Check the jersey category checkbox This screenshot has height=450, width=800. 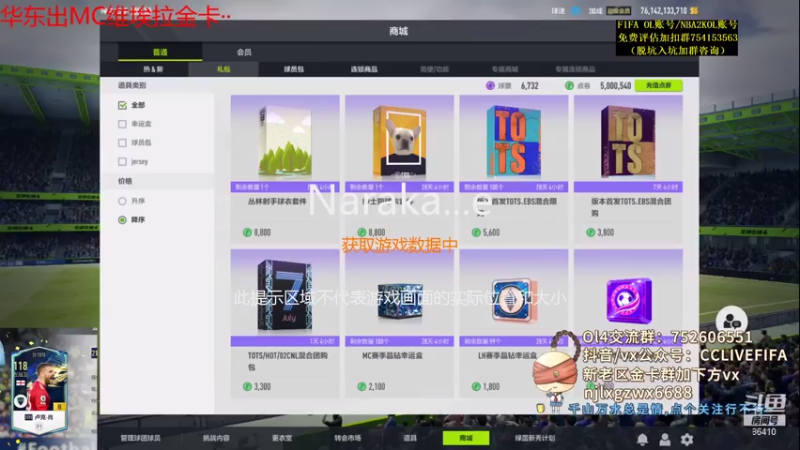122,162
